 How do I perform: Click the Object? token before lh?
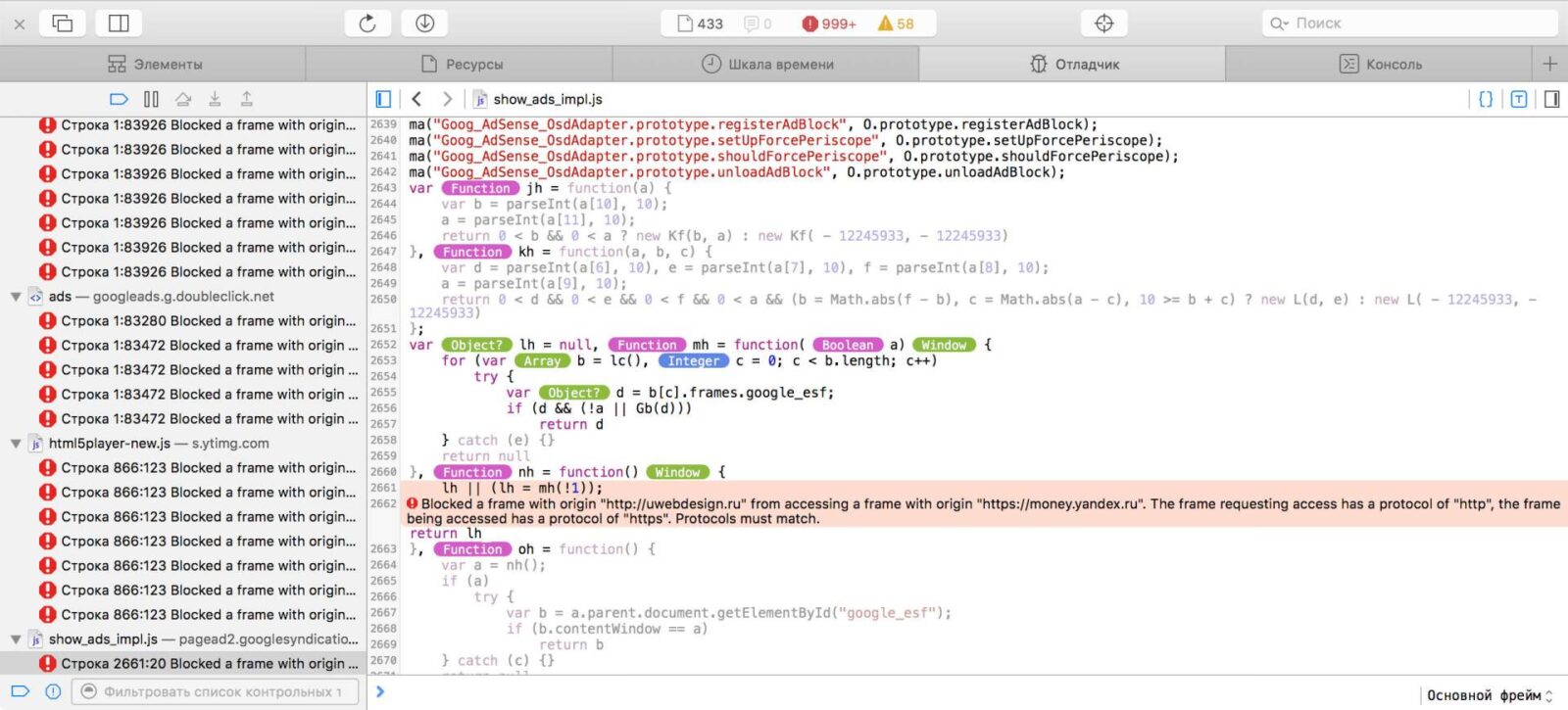point(476,345)
